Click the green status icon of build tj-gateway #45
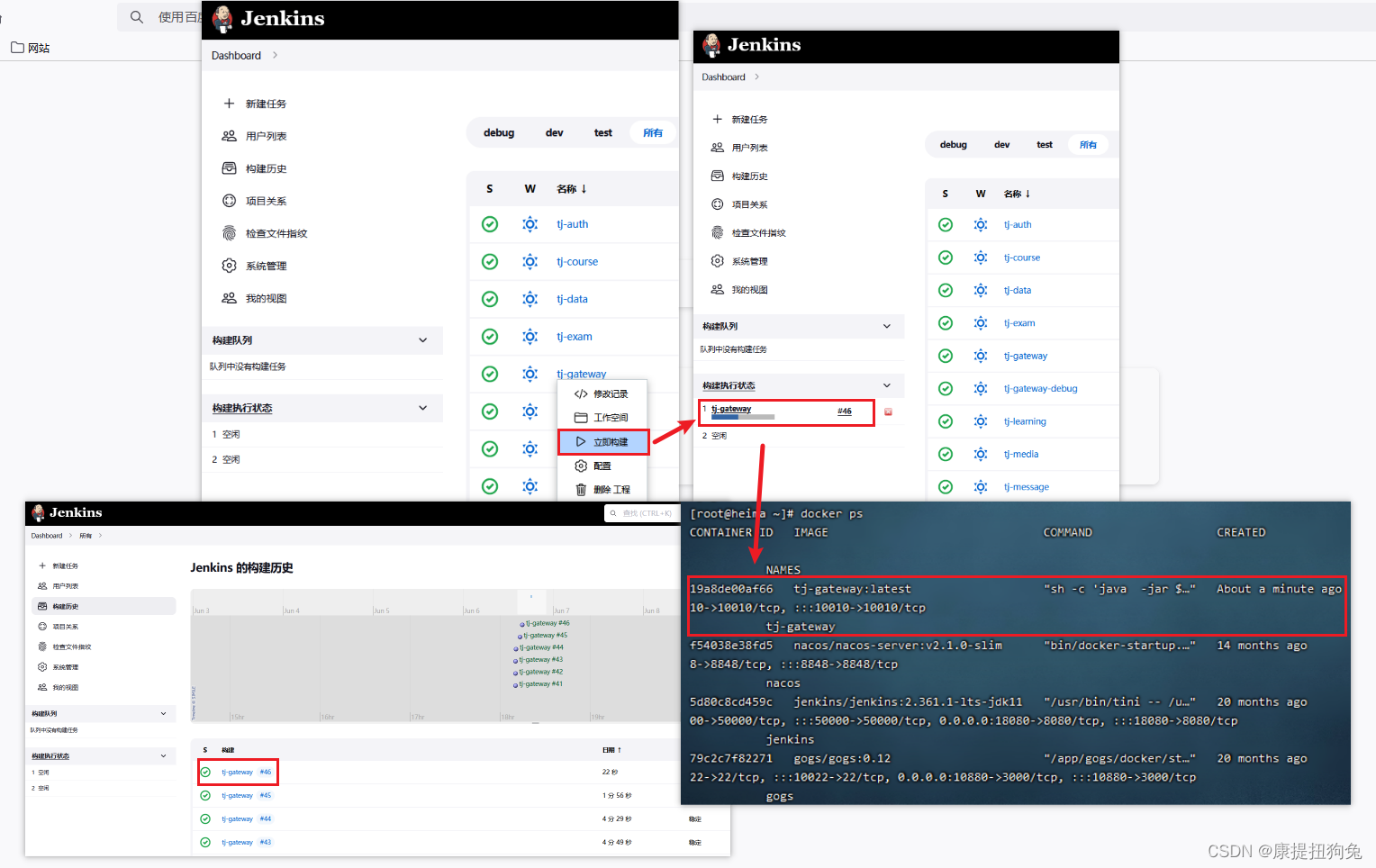This screenshot has width=1376, height=868. 205,795
